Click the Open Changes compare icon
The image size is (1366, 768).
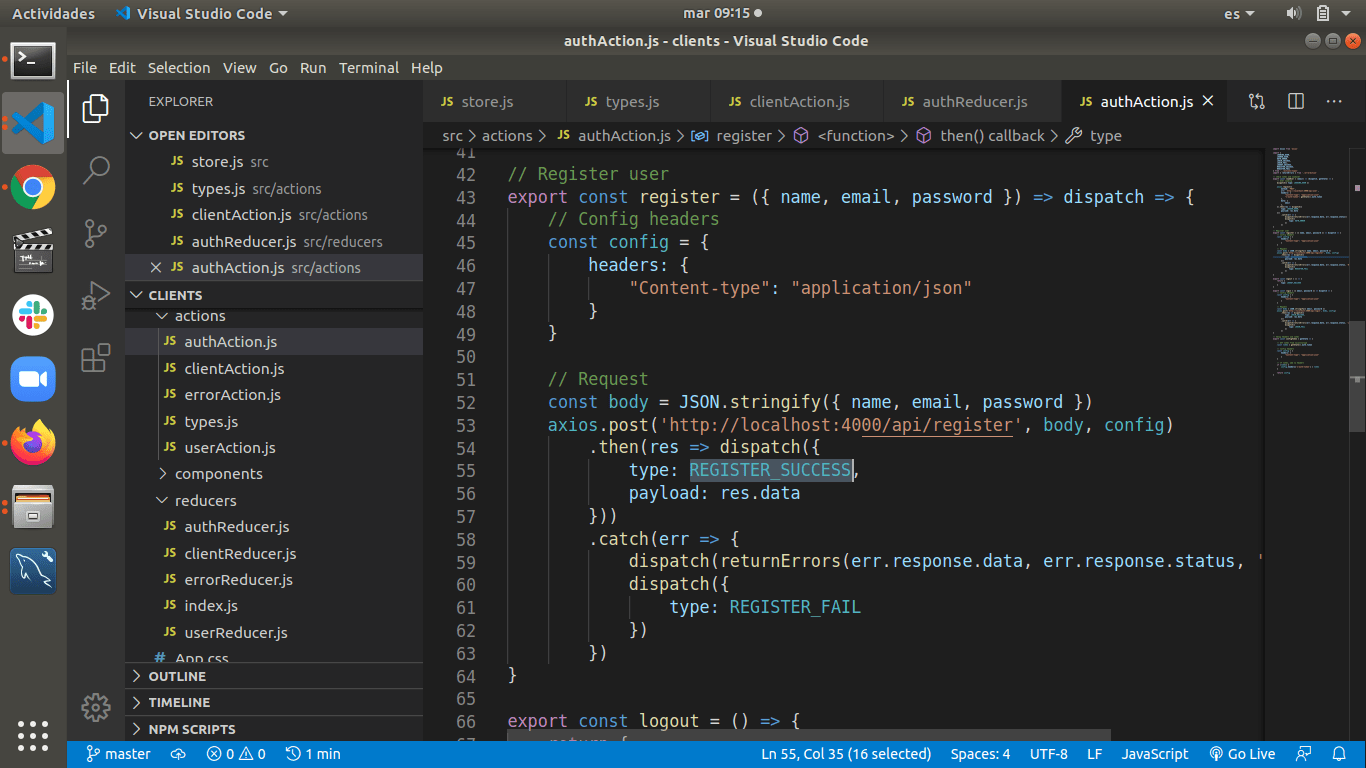(1257, 101)
